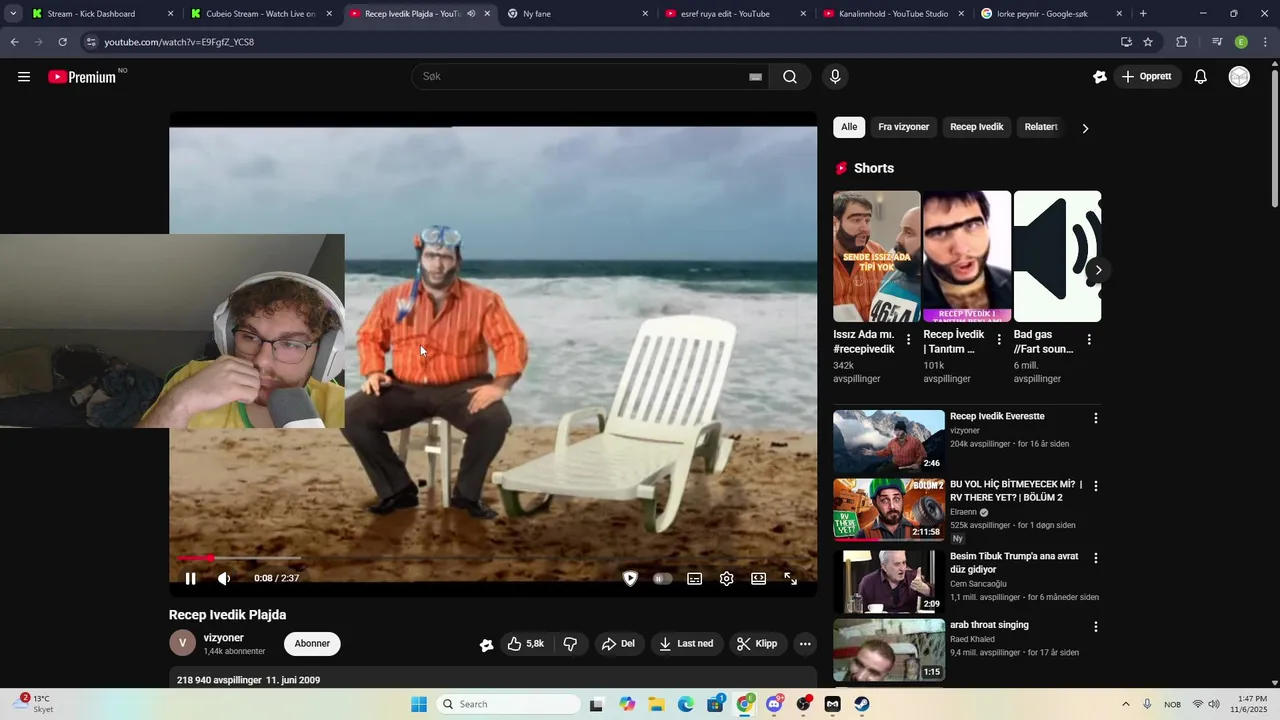Go back in browser history
The width and height of the screenshot is (1280, 720).
[x=14, y=42]
